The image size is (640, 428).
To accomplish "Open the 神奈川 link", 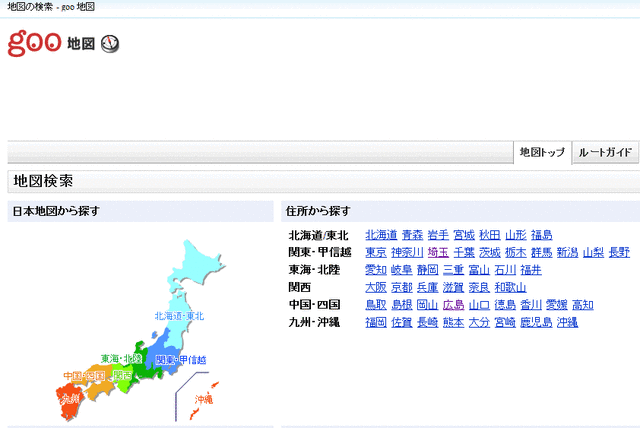I will [x=407, y=253].
